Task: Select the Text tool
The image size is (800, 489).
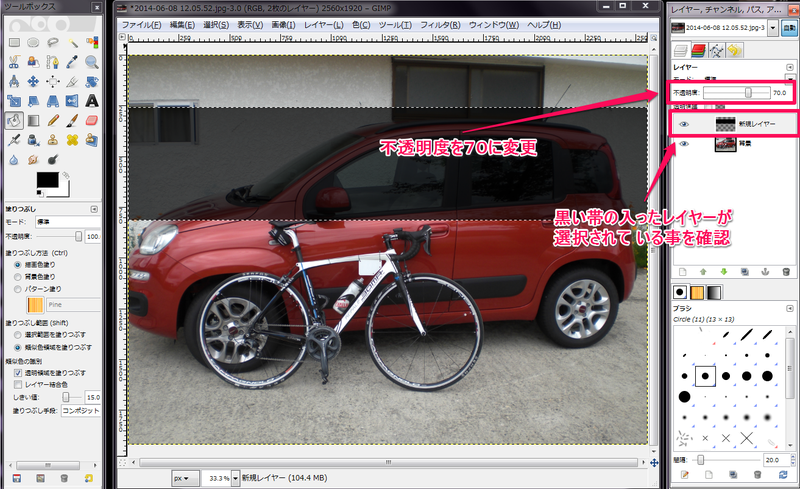Action: (92, 101)
